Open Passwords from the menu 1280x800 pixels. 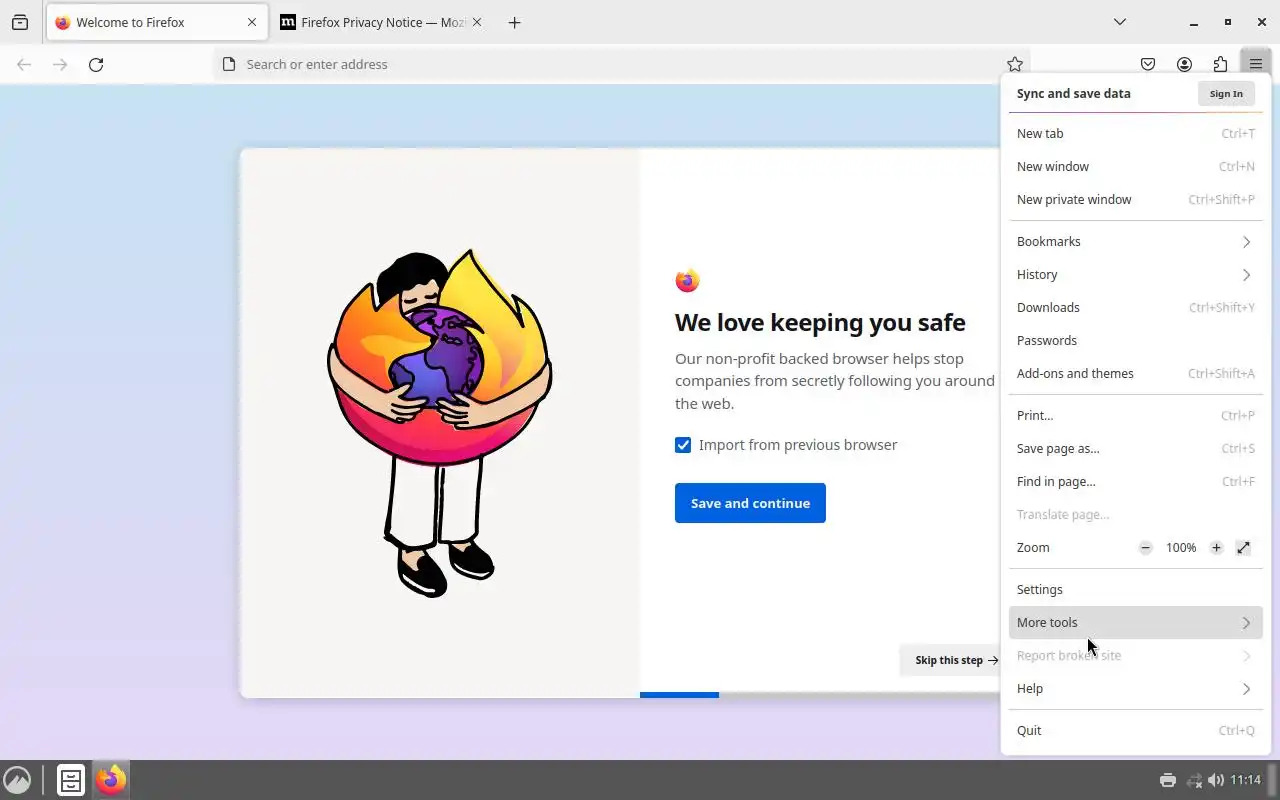tap(1136, 340)
